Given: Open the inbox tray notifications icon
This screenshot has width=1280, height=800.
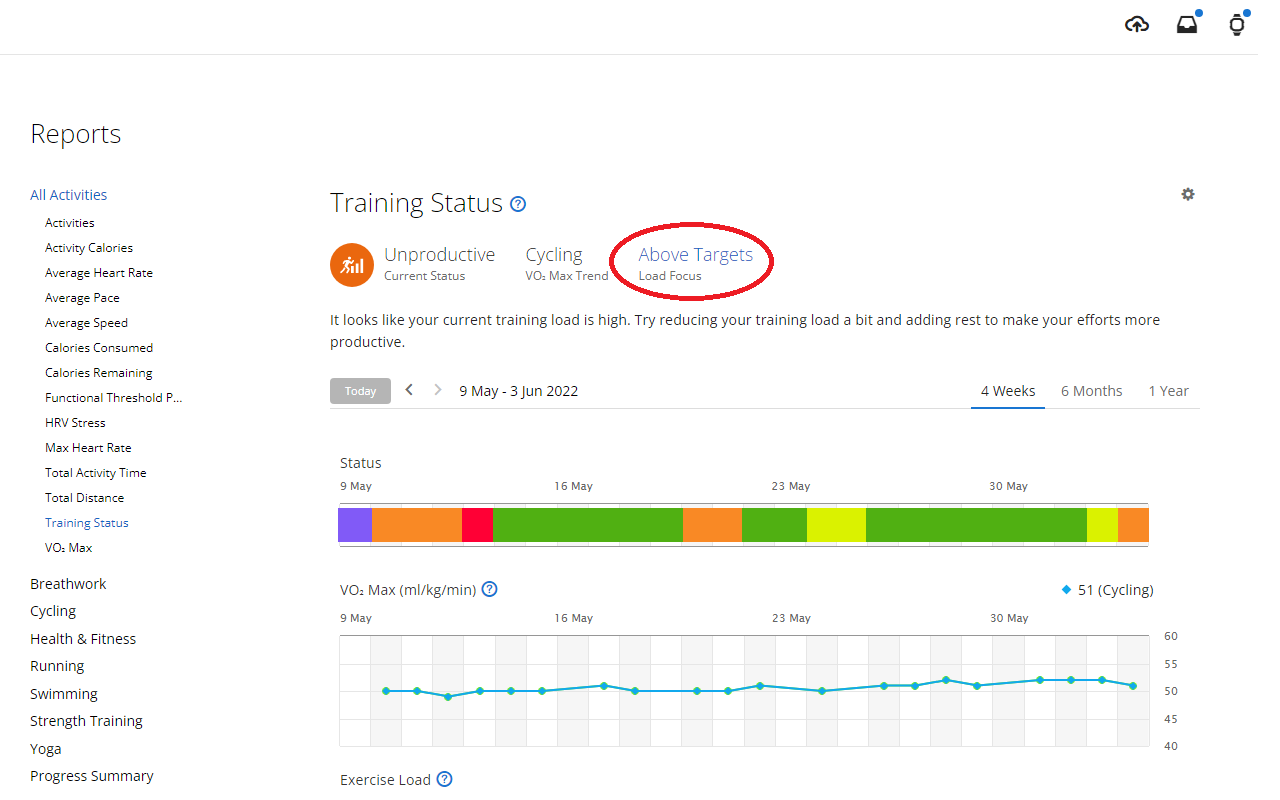Looking at the screenshot, I should tap(1187, 25).
